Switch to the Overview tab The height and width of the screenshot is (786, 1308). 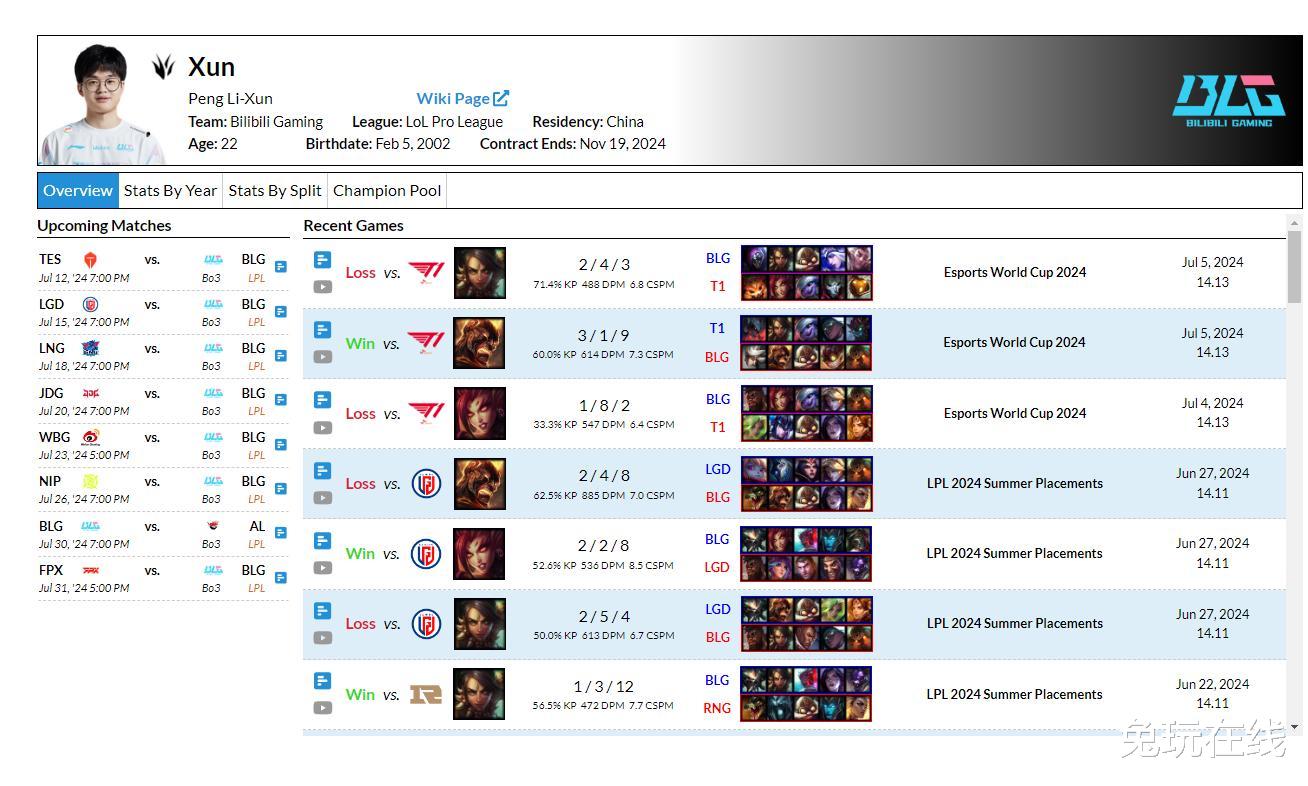(78, 190)
